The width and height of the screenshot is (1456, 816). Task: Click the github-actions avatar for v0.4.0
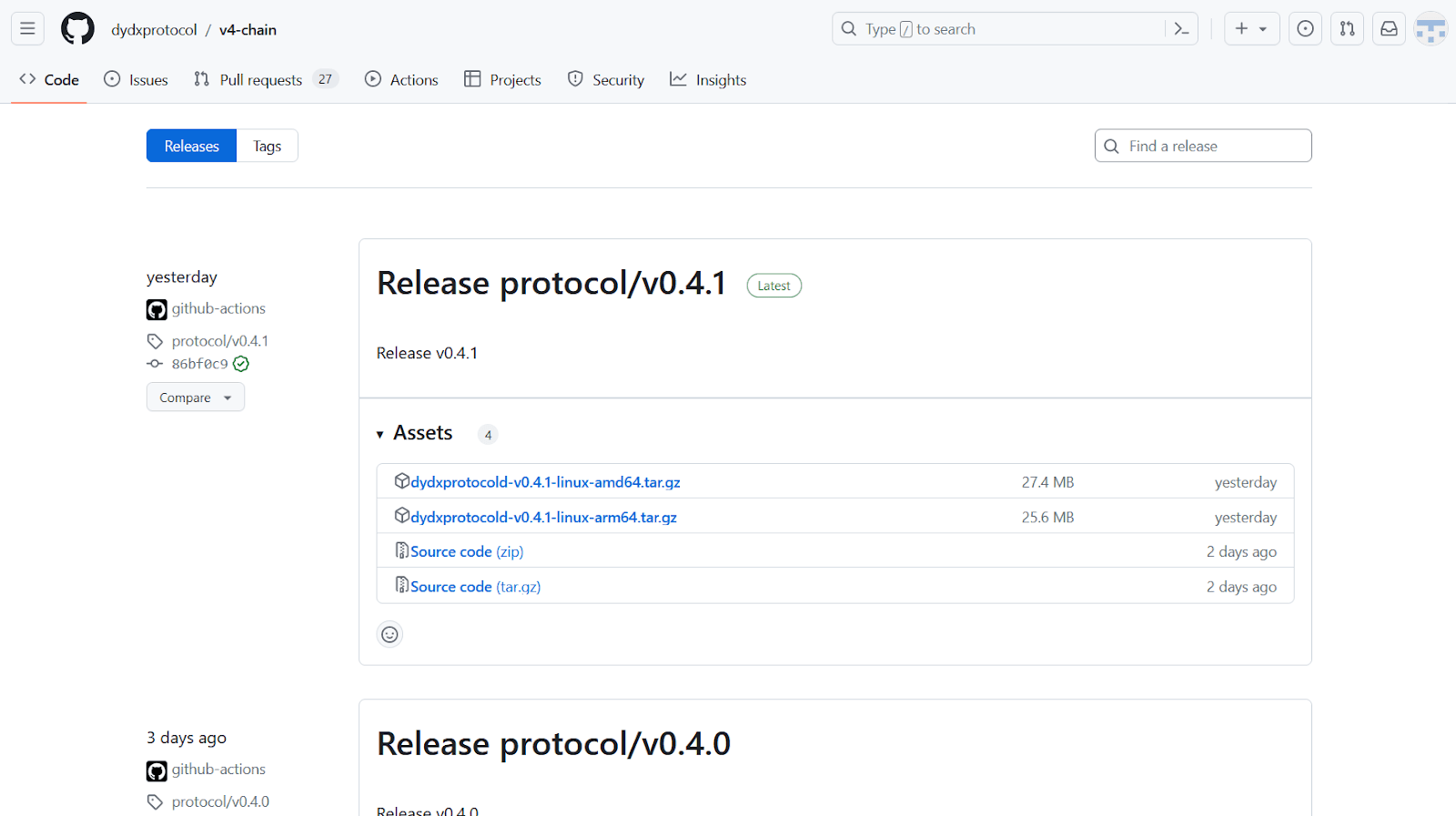point(157,771)
